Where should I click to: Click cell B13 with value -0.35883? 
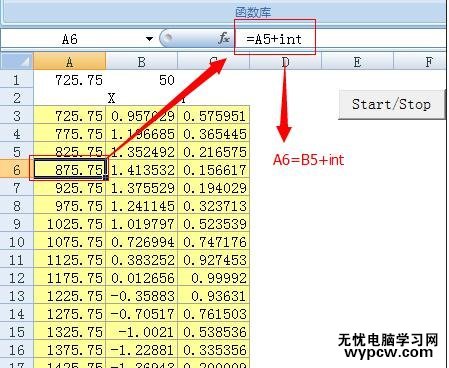click(142, 296)
